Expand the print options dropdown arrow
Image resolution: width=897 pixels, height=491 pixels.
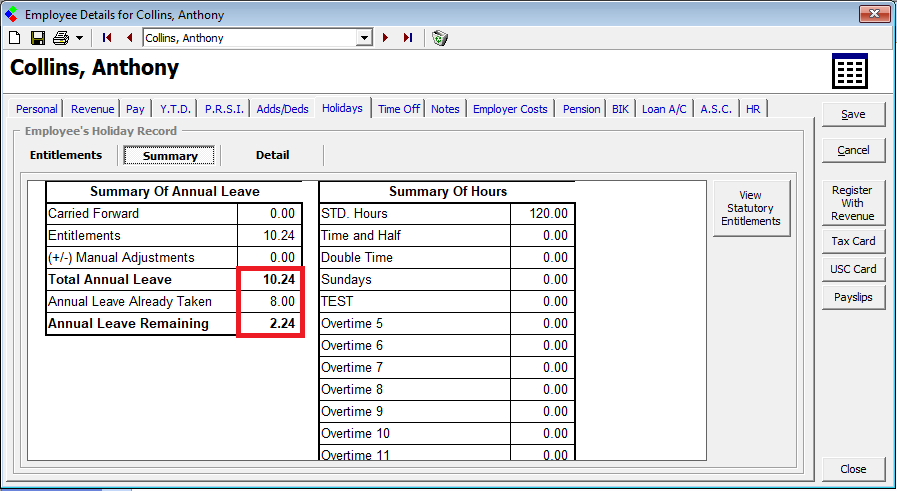pos(79,38)
